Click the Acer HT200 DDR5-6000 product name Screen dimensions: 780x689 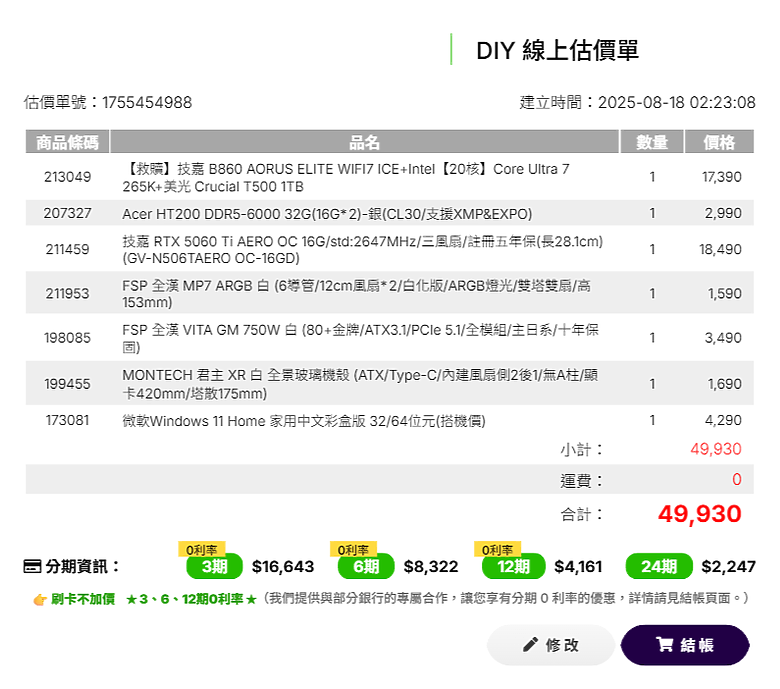click(327, 214)
